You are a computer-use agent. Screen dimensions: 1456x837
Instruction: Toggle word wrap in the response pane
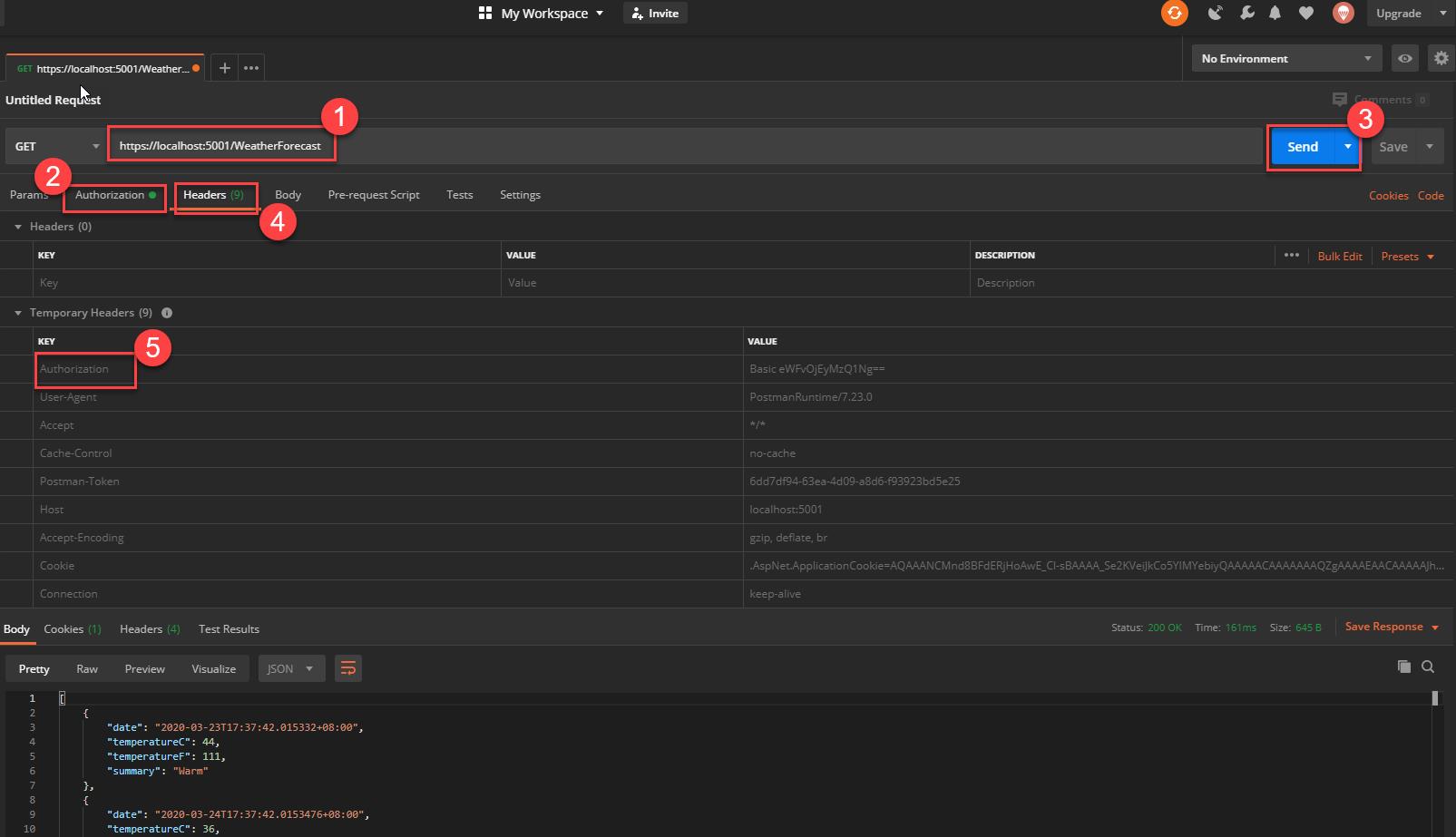pyautogui.click(x=348, y=668)
